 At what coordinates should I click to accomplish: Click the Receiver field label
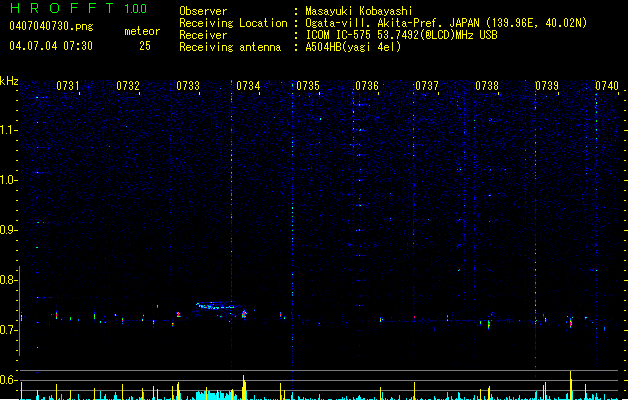coord(203,35)
